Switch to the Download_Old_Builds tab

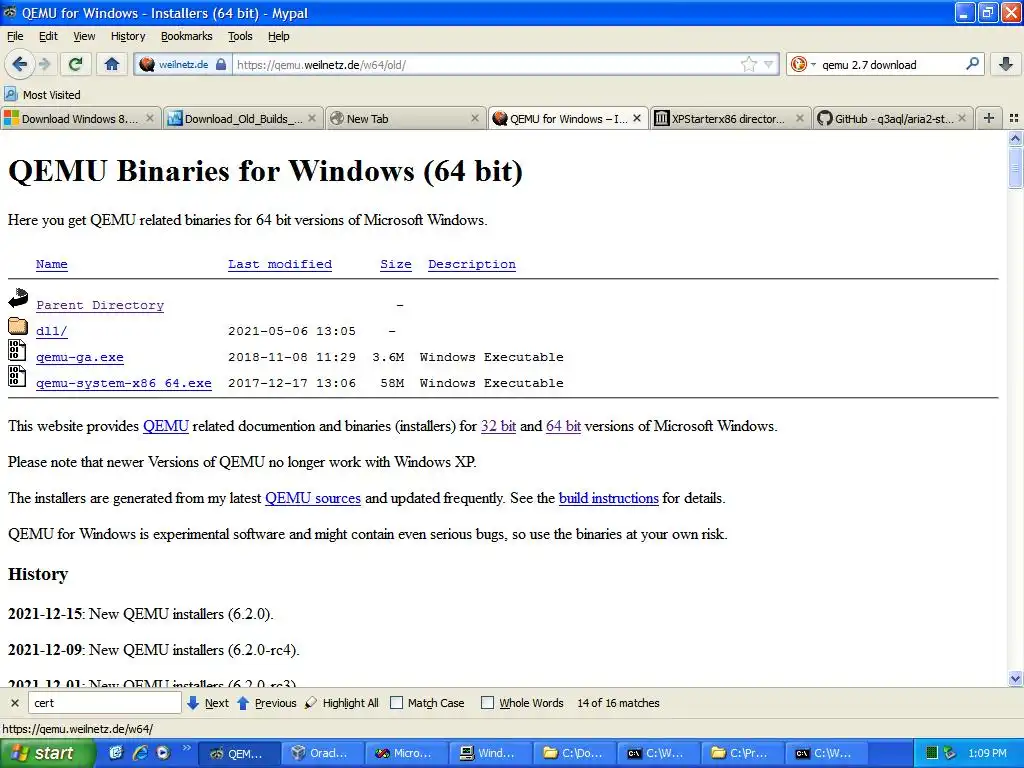point(242,118)
